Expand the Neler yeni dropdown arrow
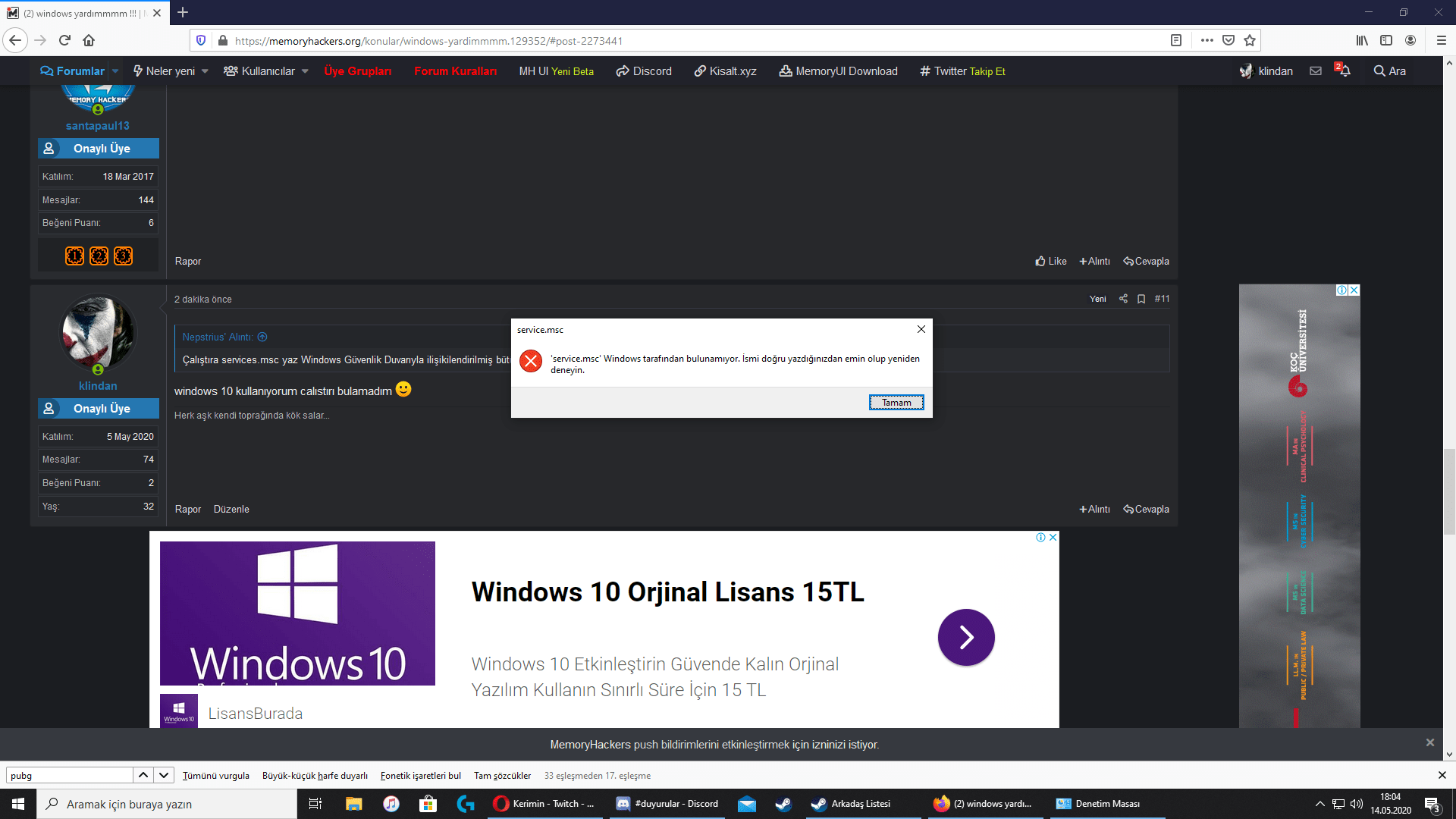Viewport: 1456px width, 819px height. coord(205,71)
